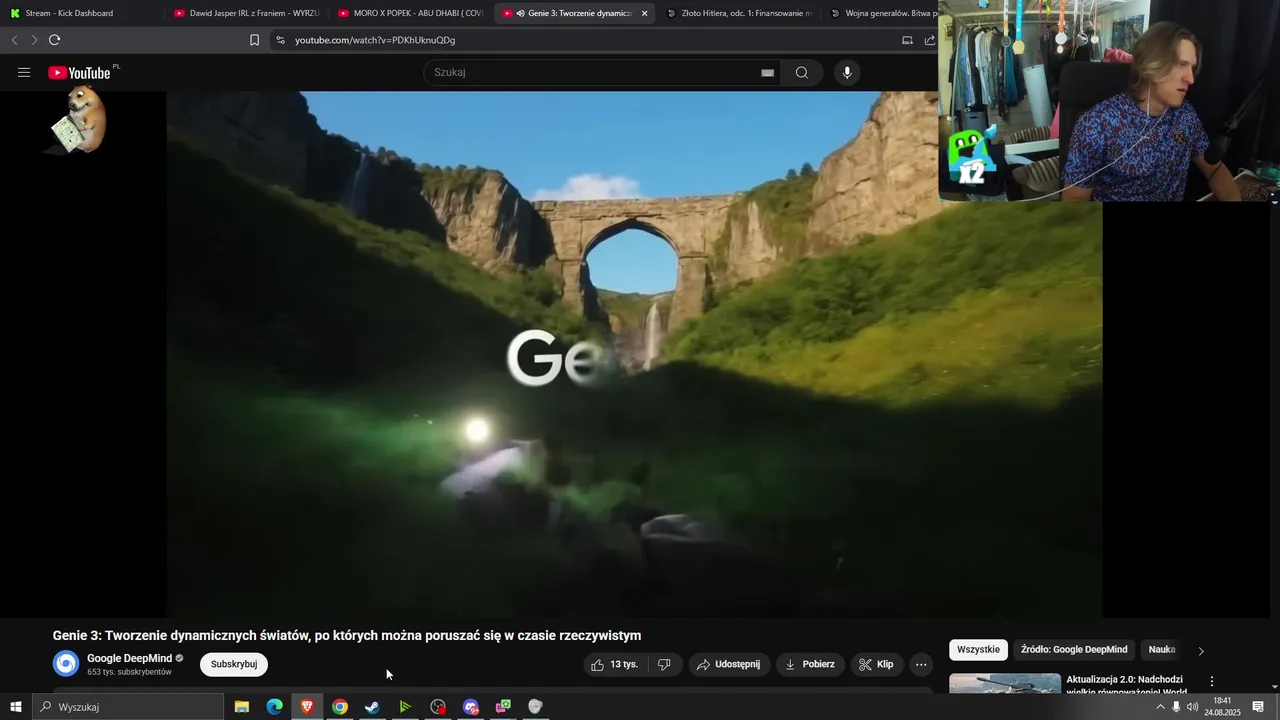Click the Windows taskbar Wyszukaj search box
This screenshot has height=720, width=1280.
128,707
